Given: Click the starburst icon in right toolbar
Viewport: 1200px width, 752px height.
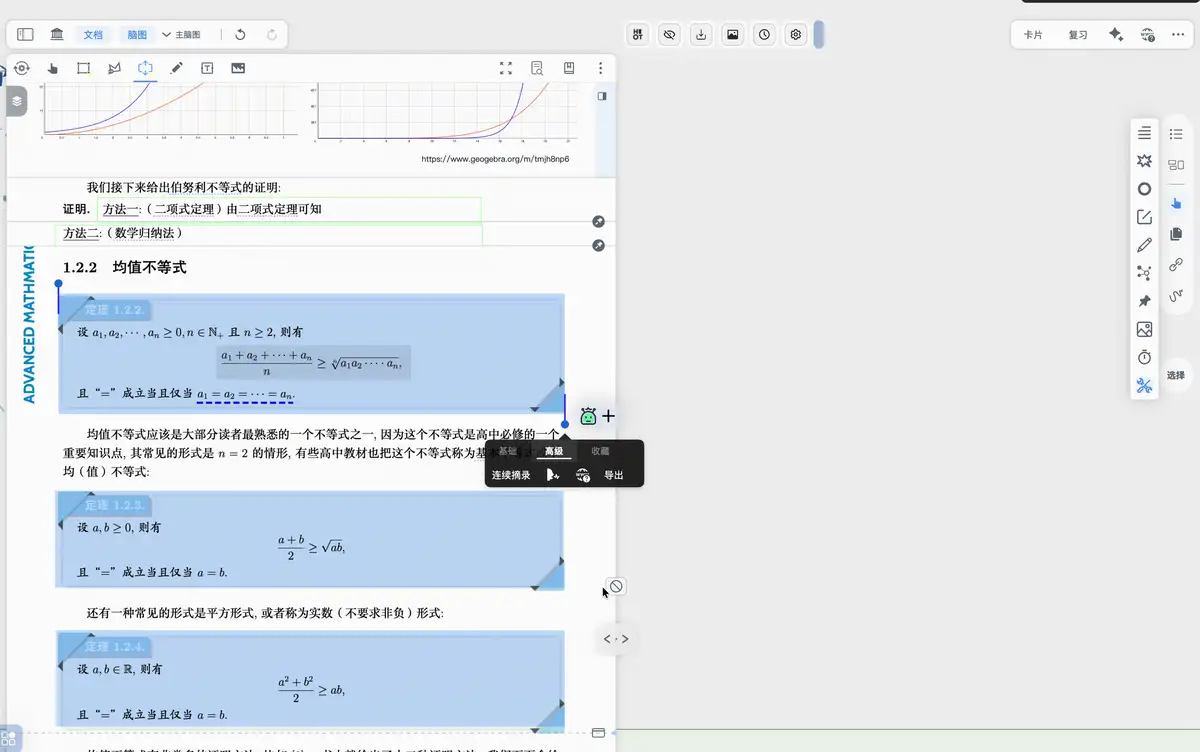Looking at the screenshot, I should [1144, 161].
